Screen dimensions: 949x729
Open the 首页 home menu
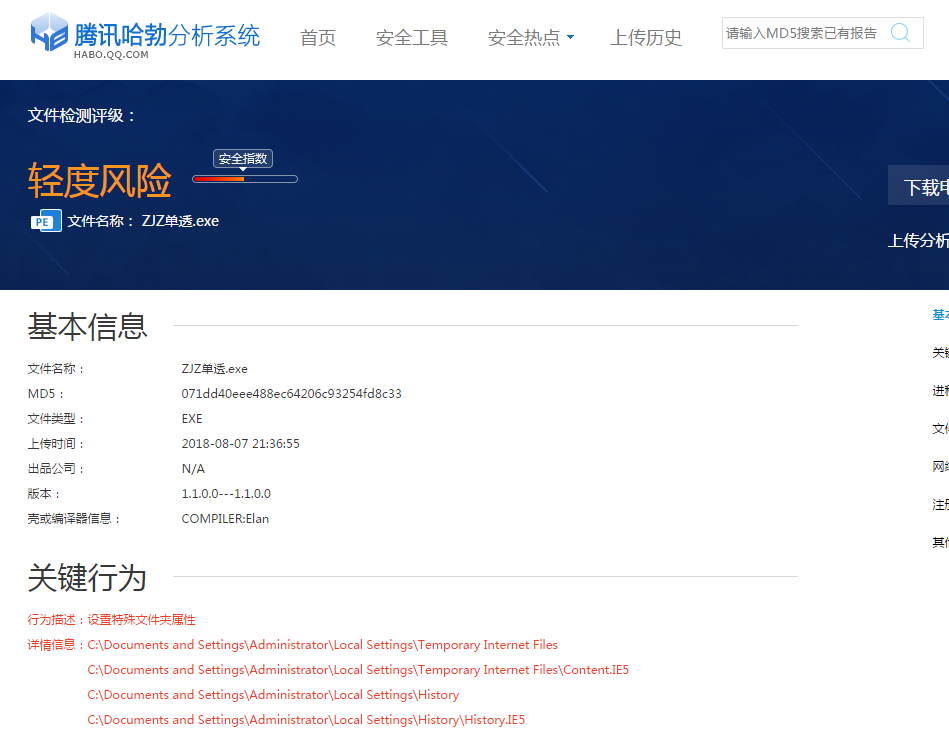[x=318, y=38]
